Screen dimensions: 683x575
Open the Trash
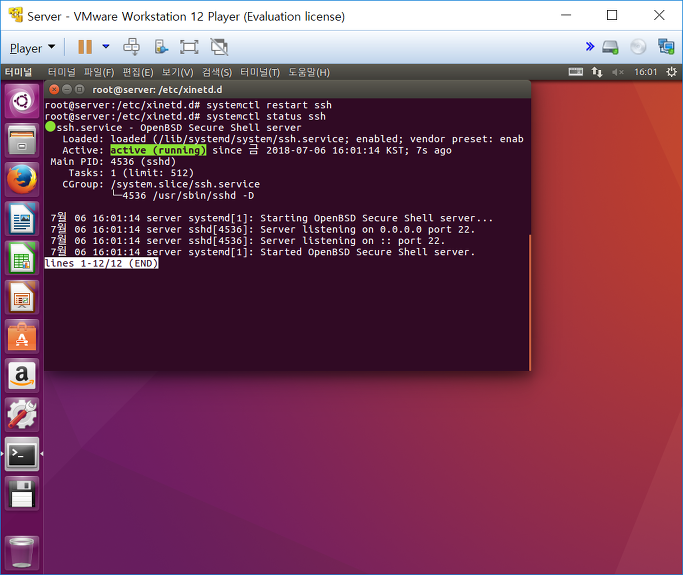22,552
